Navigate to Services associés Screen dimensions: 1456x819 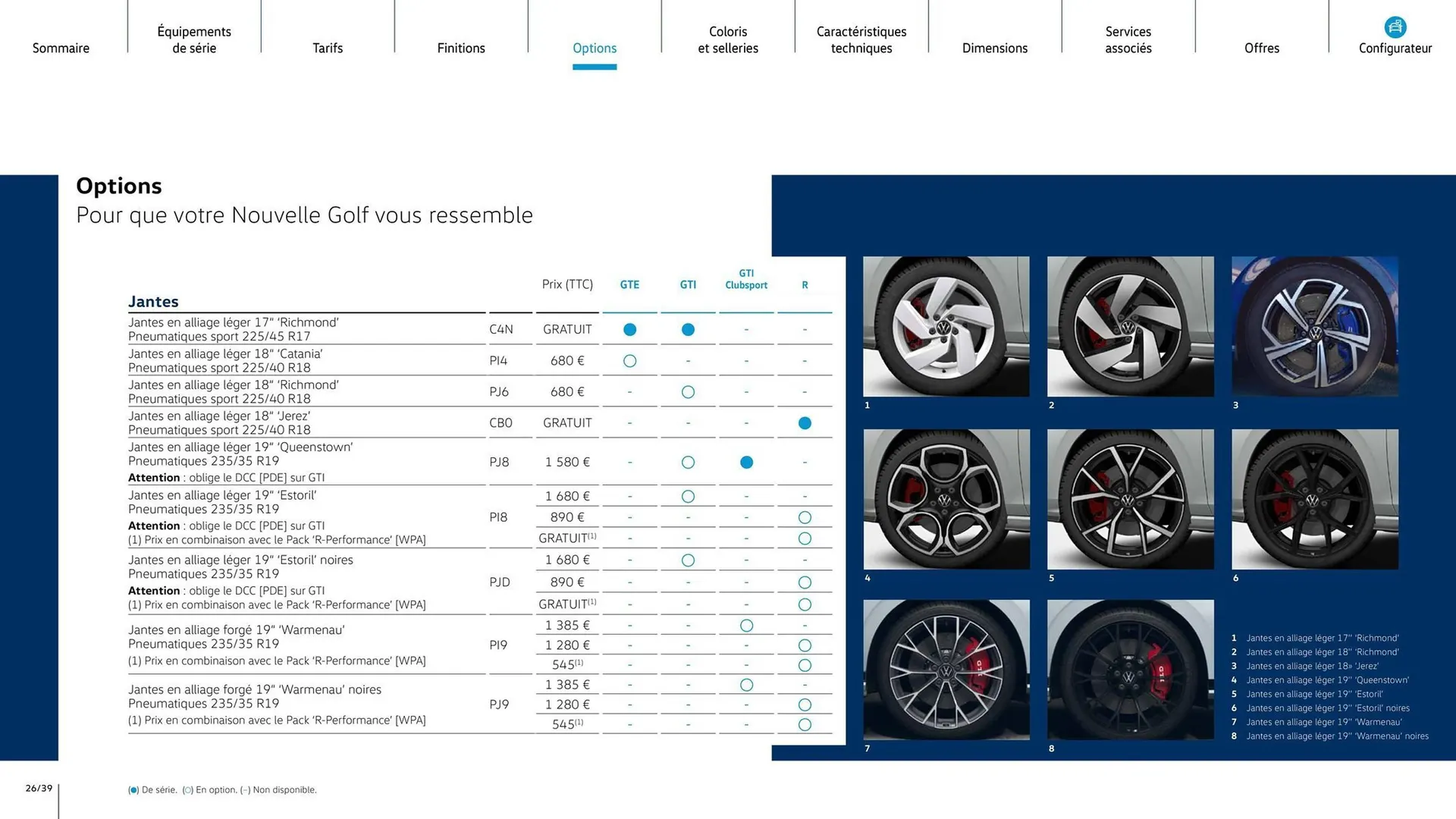(1128, 39)
